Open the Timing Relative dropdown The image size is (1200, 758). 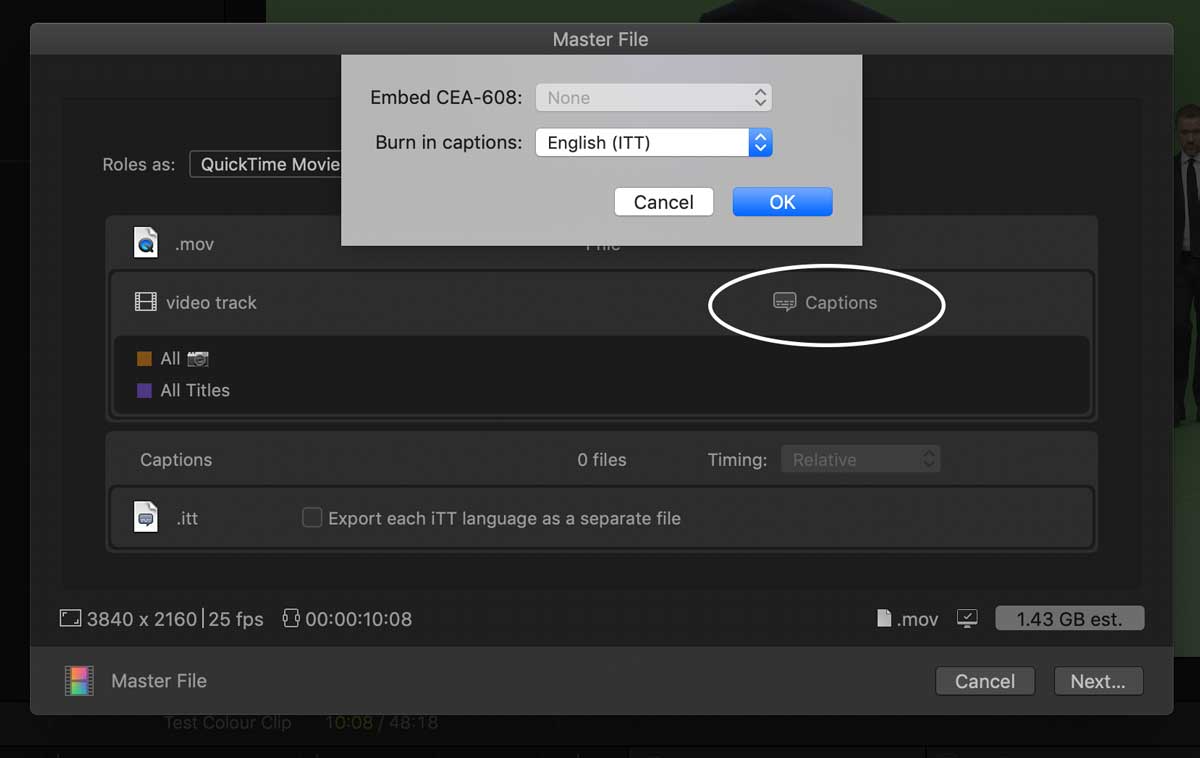860,460
